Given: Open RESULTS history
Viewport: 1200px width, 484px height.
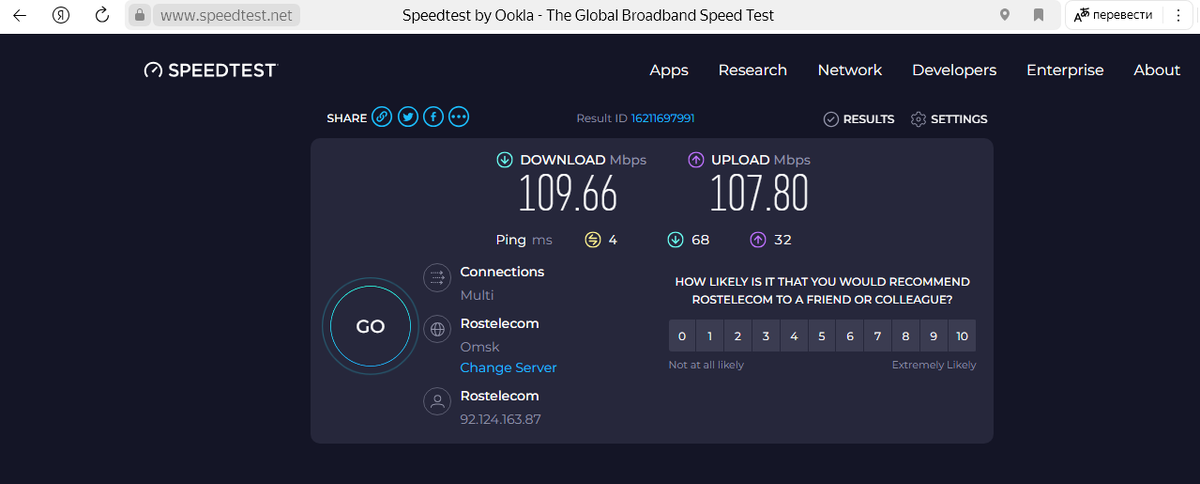Looking at the screenshot, I should click(859, 119).
